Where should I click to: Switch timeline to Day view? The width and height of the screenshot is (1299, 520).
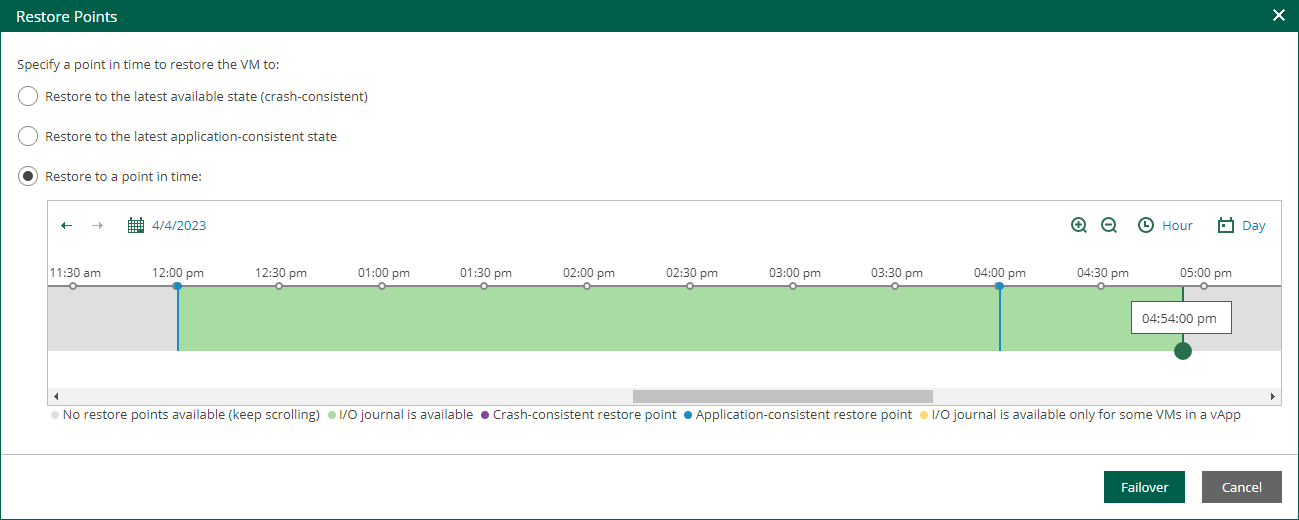1254,225
